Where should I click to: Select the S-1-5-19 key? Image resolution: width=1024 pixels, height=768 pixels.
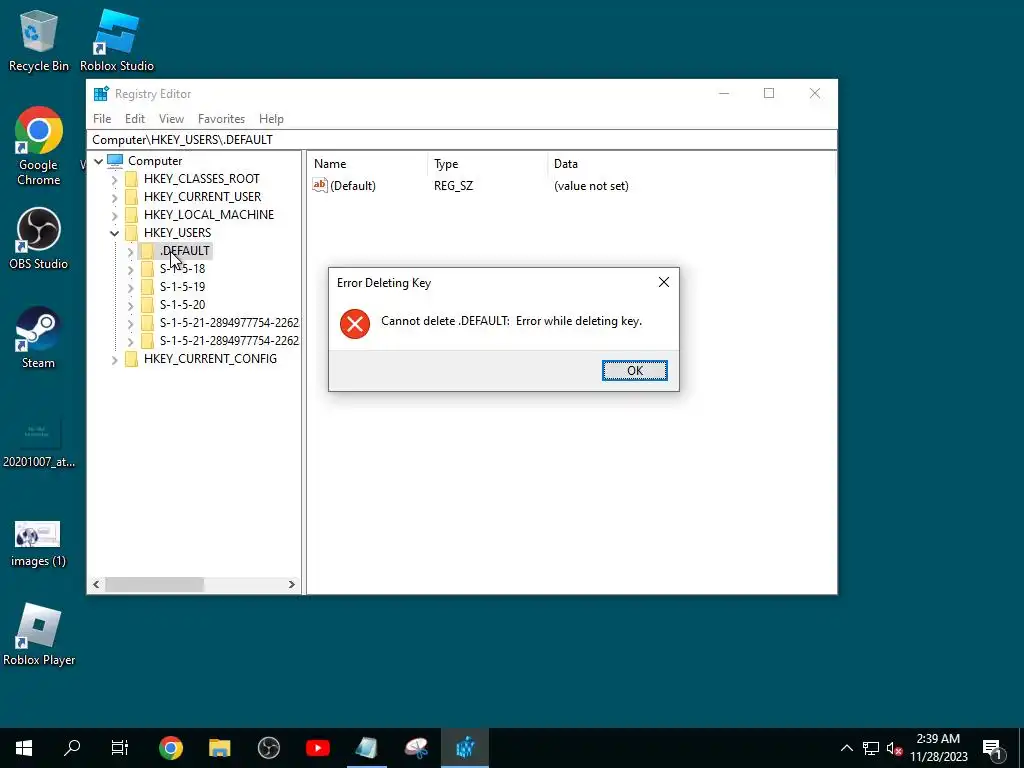coord(182,287)
